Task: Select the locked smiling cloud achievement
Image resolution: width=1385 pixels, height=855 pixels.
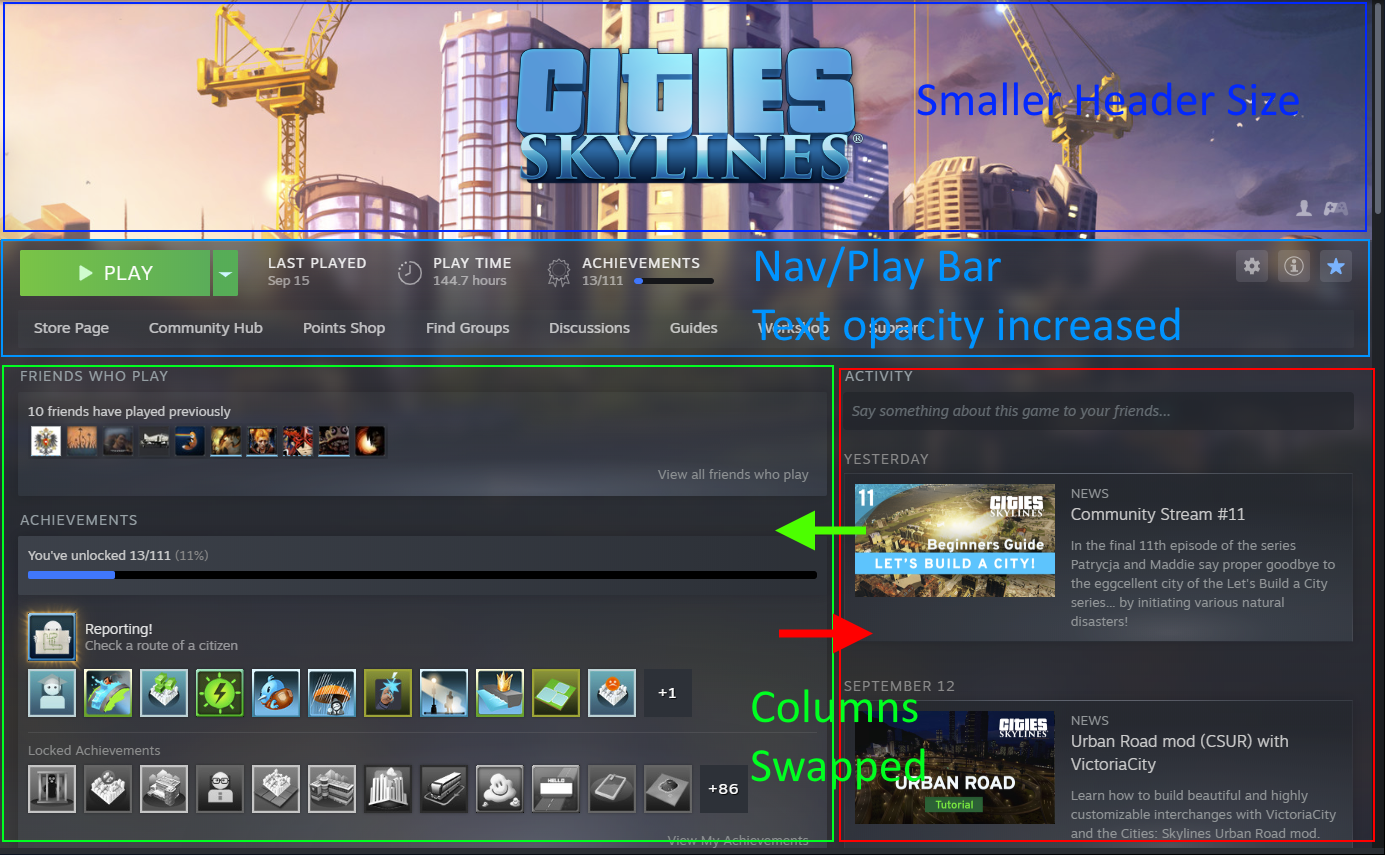Action: pos(500,789)
